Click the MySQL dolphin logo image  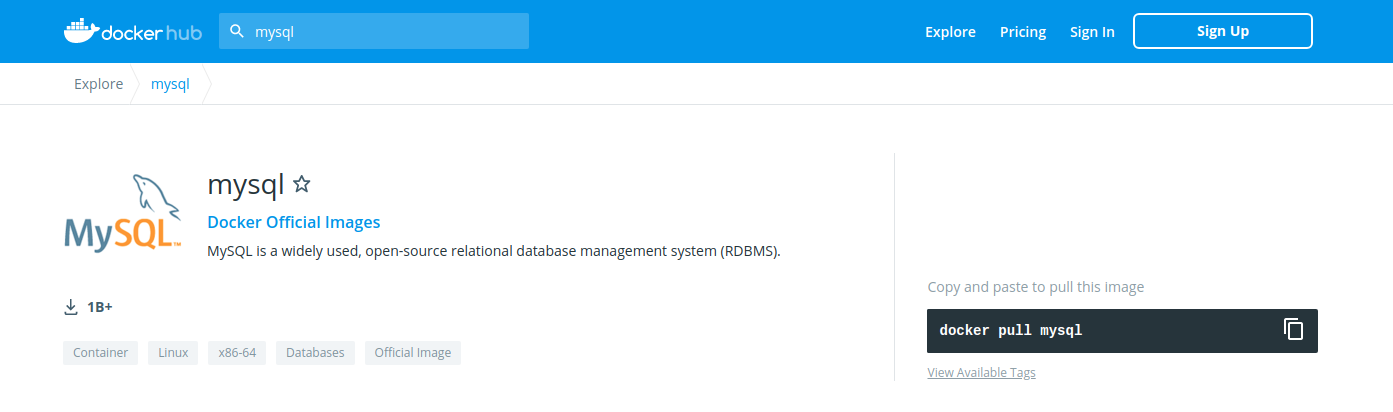click(123, 212)
